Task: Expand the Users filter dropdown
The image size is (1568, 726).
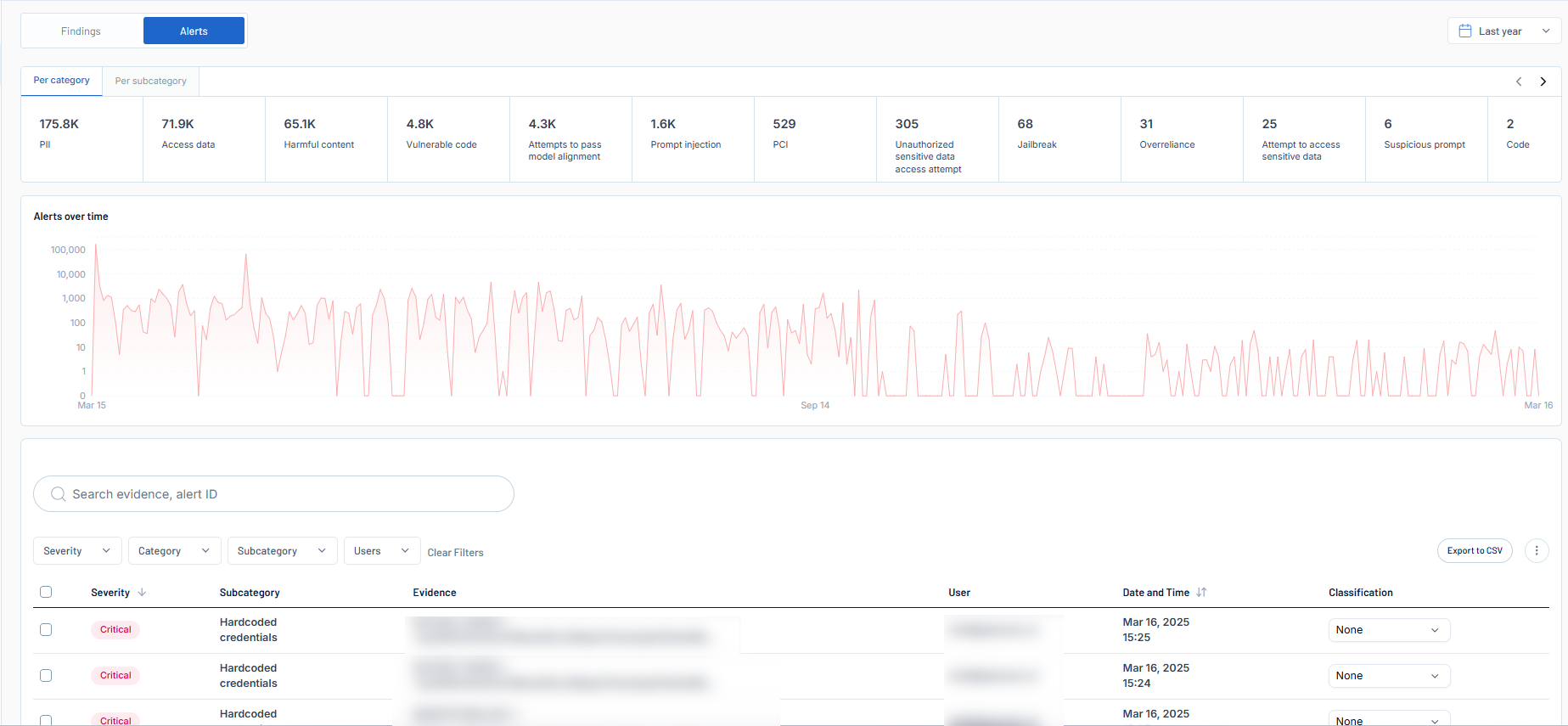Action: [381, 551]
